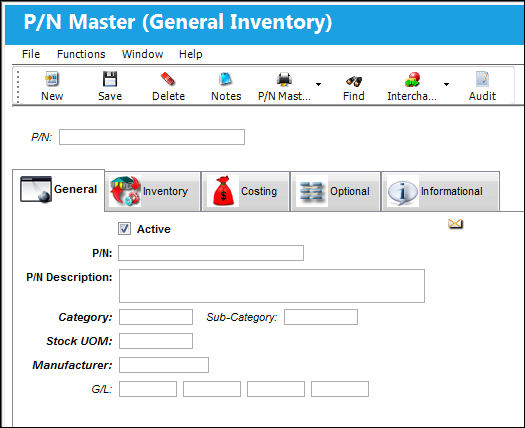Open the Functions menu
The image size is (525, 428).
tap(81, 54)
